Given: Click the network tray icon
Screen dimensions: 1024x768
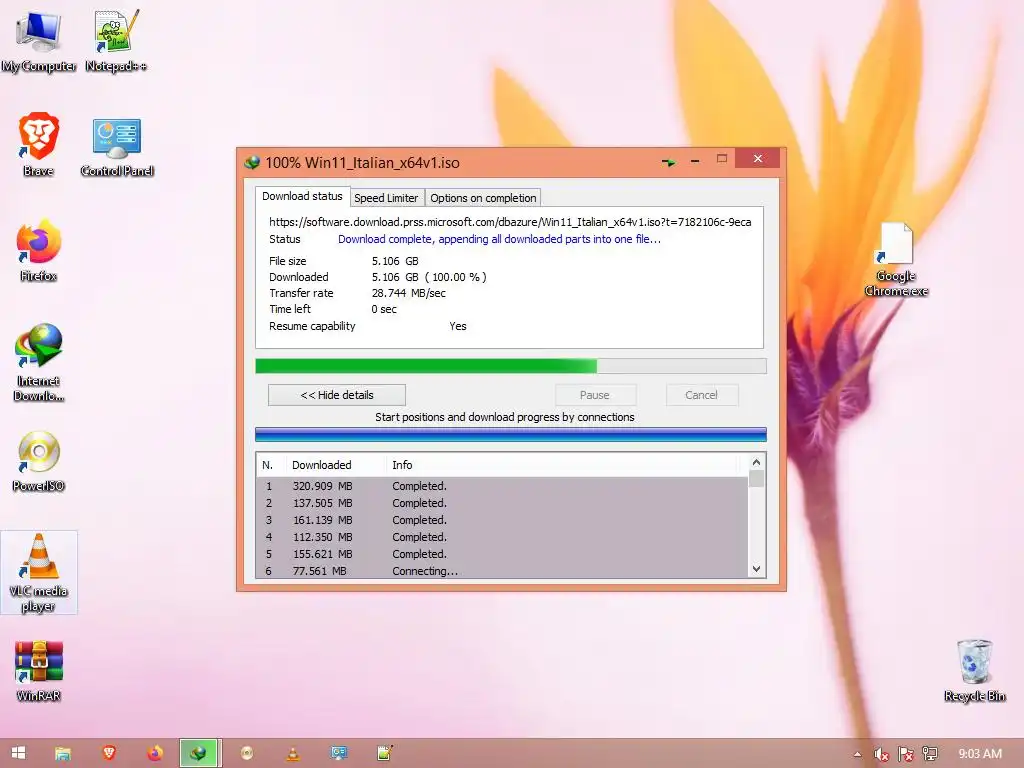Looking at the screenshot, I should [930, 754].
